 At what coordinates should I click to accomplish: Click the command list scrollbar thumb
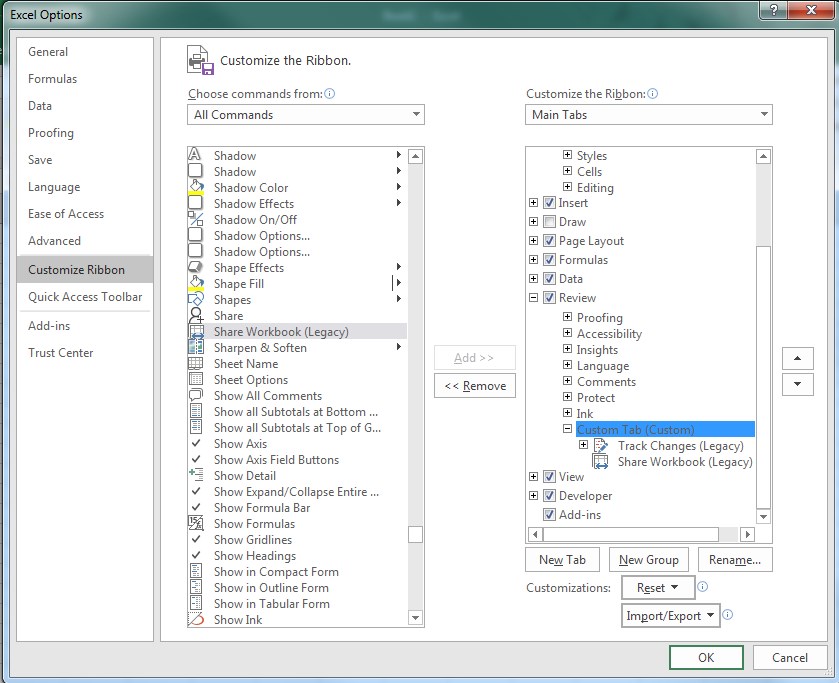(415, 534)
